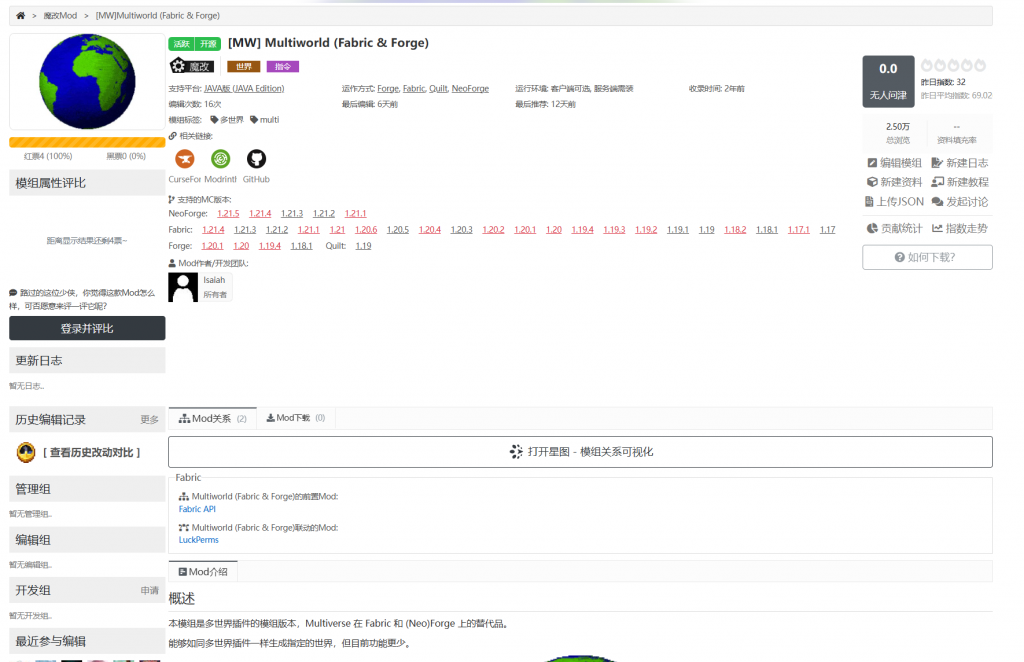Open 新建教程 new tutorial action
The width and height of the screenshot is (1024, 662).
(960, 182)
